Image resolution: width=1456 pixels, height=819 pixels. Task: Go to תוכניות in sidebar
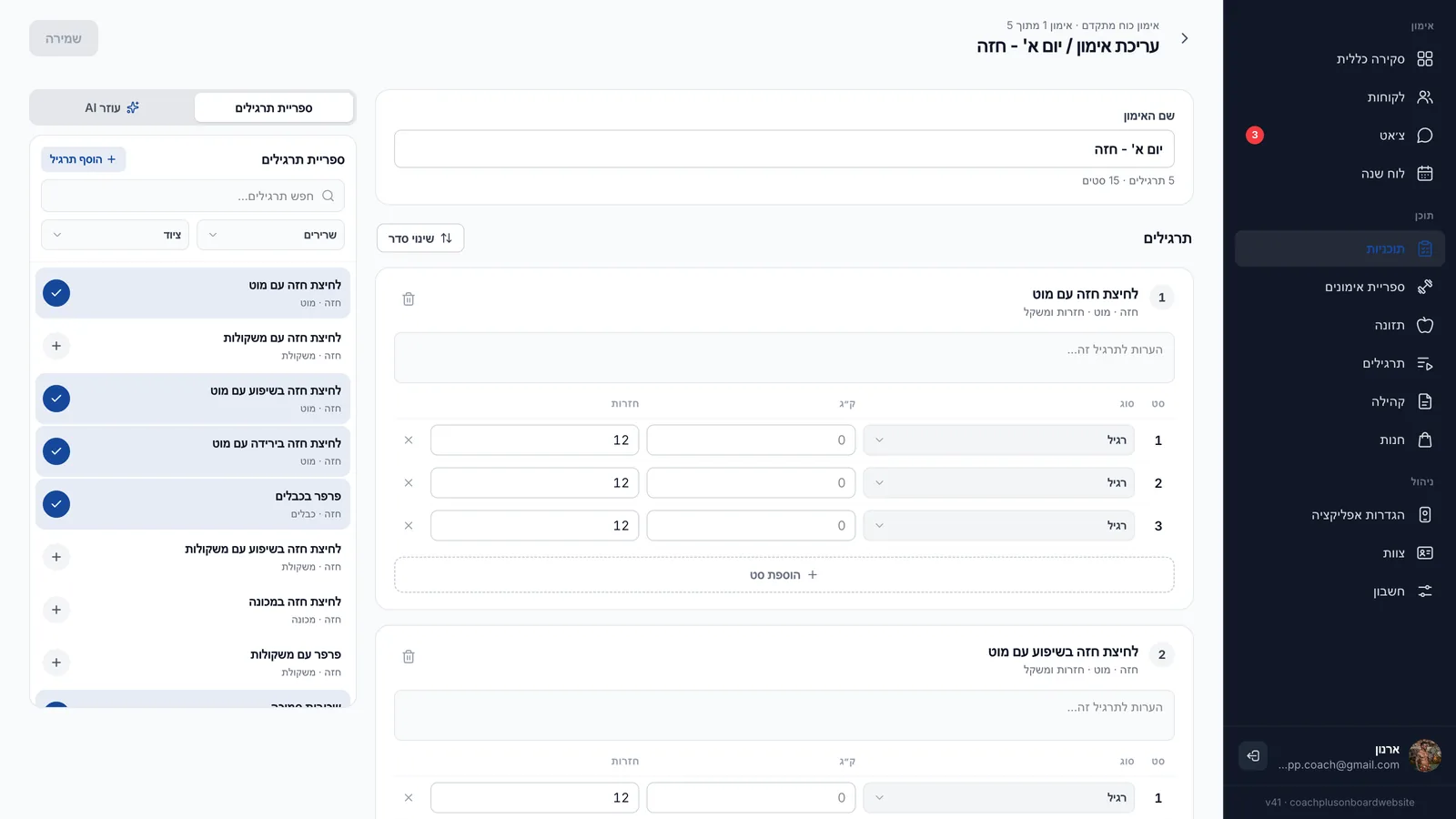[1340, 248]
